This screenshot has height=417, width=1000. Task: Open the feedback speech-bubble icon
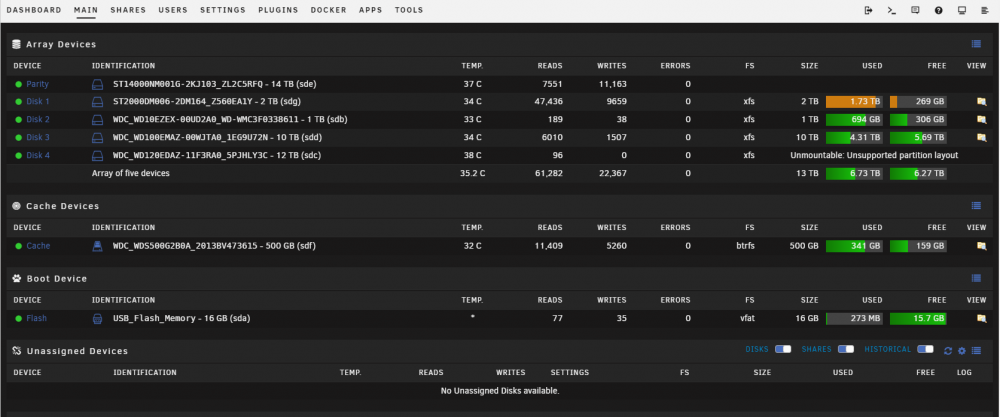(915, 10)
